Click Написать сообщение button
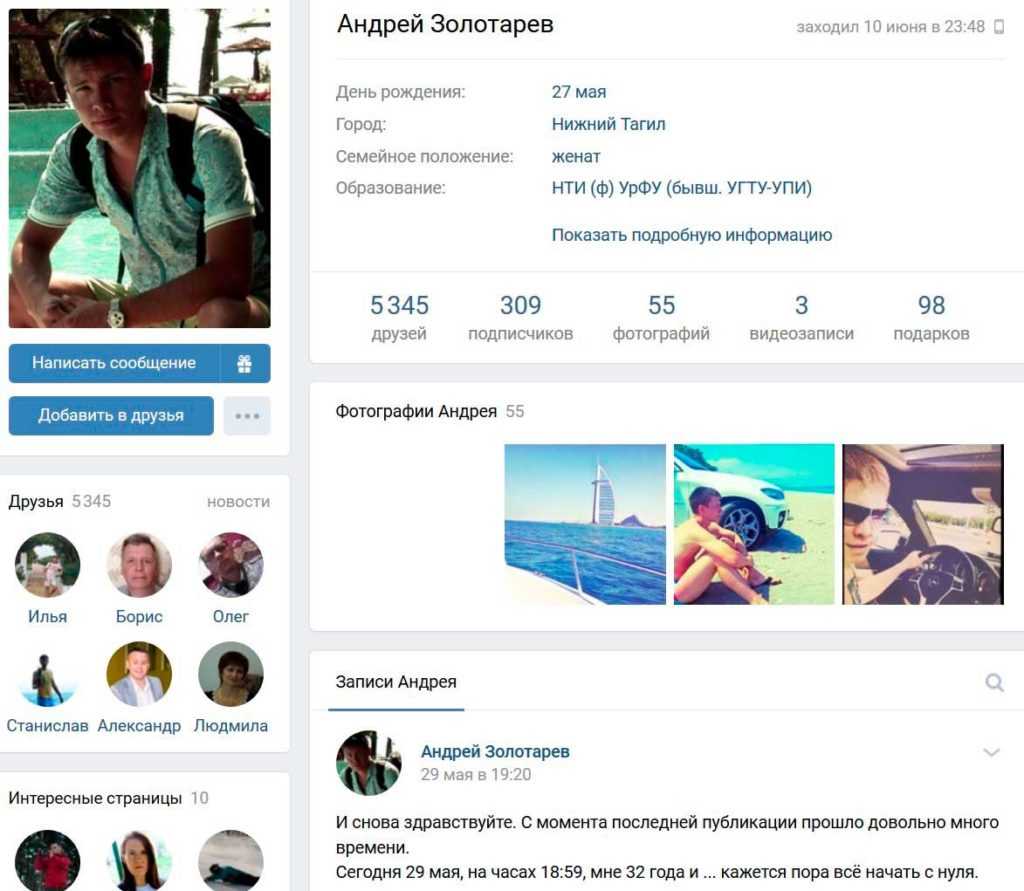Viewport: 1024px width, 891px height. pyautogui.click(x=114, y=363)
